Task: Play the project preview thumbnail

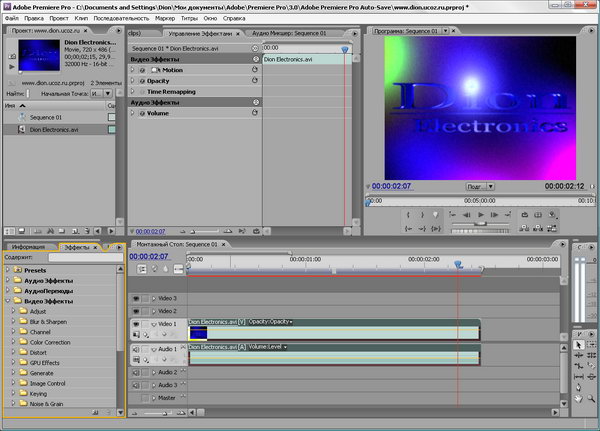Action: click(12, 67)
